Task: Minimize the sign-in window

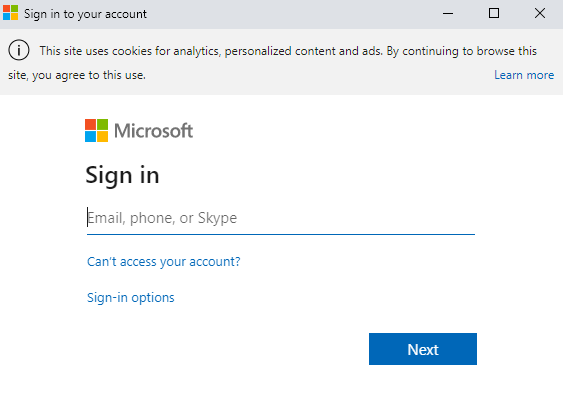Action: click(x=448, y=14)
